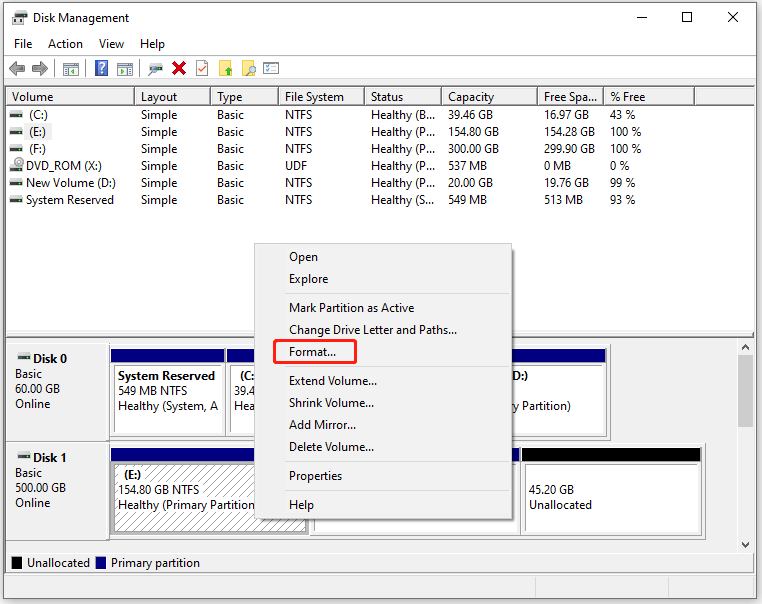Click the connect drive toolbar icon
762x604 pixels.
(x=155, y=69)
